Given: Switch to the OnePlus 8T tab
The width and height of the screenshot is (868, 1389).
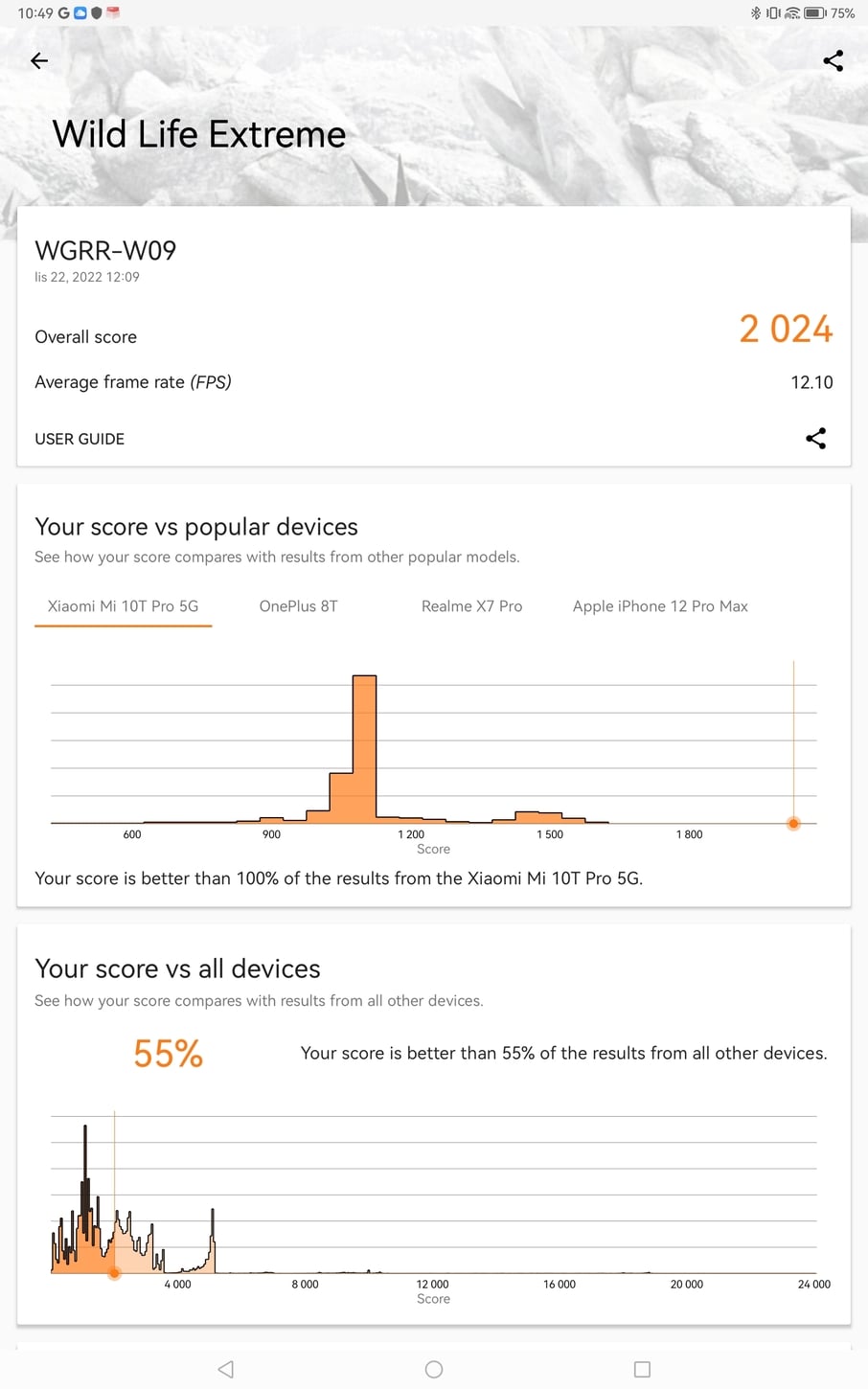Looking at the screenshot, I should pyautogui.click(x=298, y=606).
